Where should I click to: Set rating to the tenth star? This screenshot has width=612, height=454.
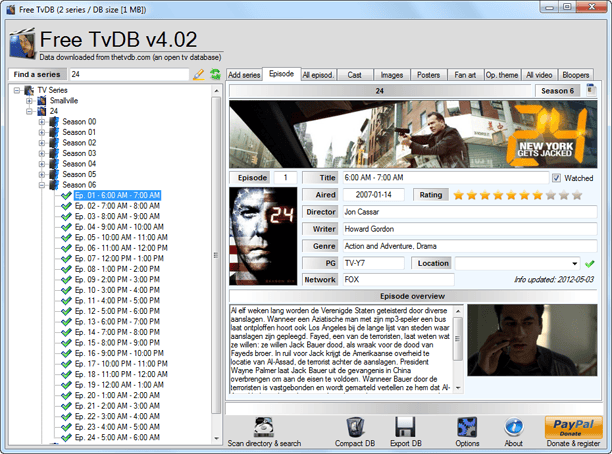point(577,195)
